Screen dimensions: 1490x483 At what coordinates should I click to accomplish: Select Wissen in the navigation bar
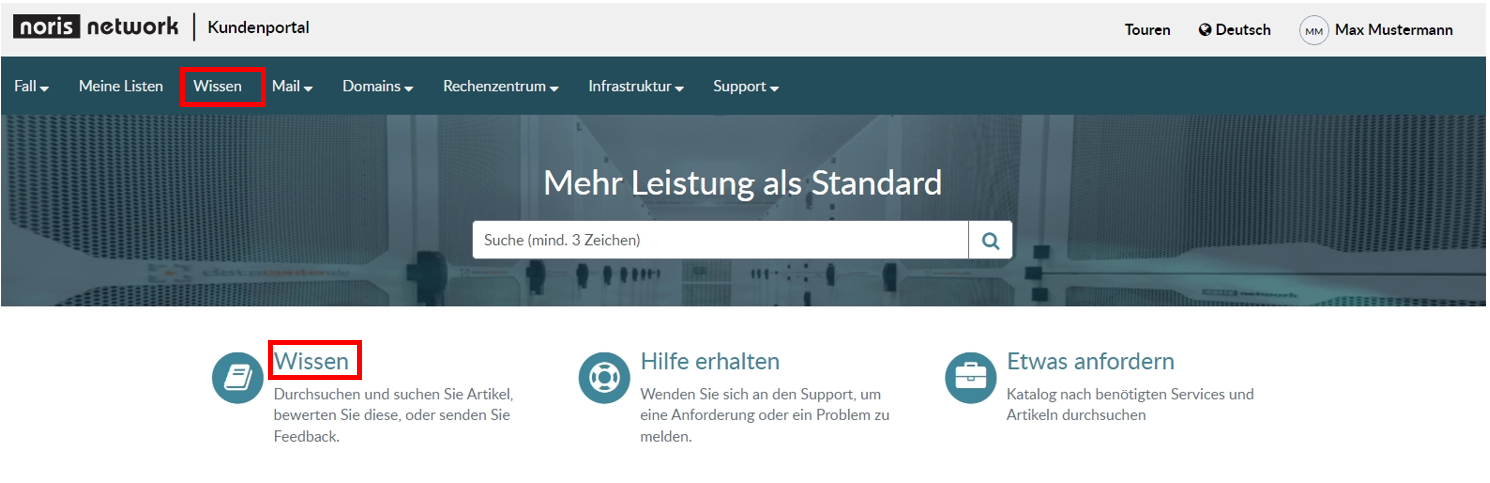(218, 87)
